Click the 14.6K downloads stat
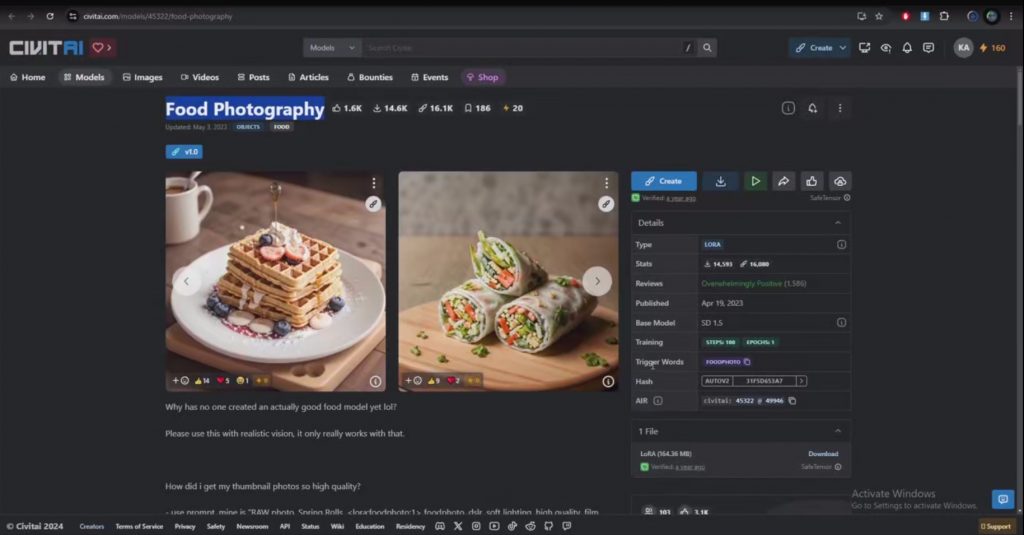Image resolution: width=1024 pixels, height=535 pixels. point(390,108)
